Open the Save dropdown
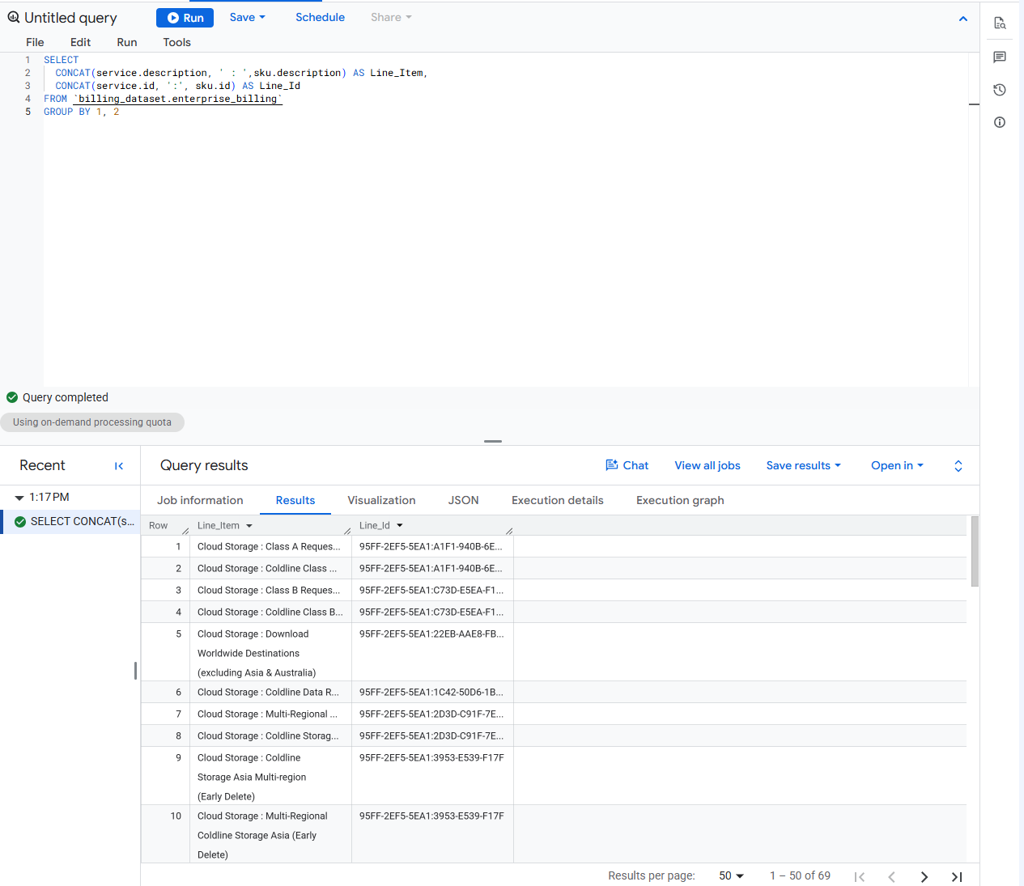Screen dimensions: 1024x886 [247, 18]
